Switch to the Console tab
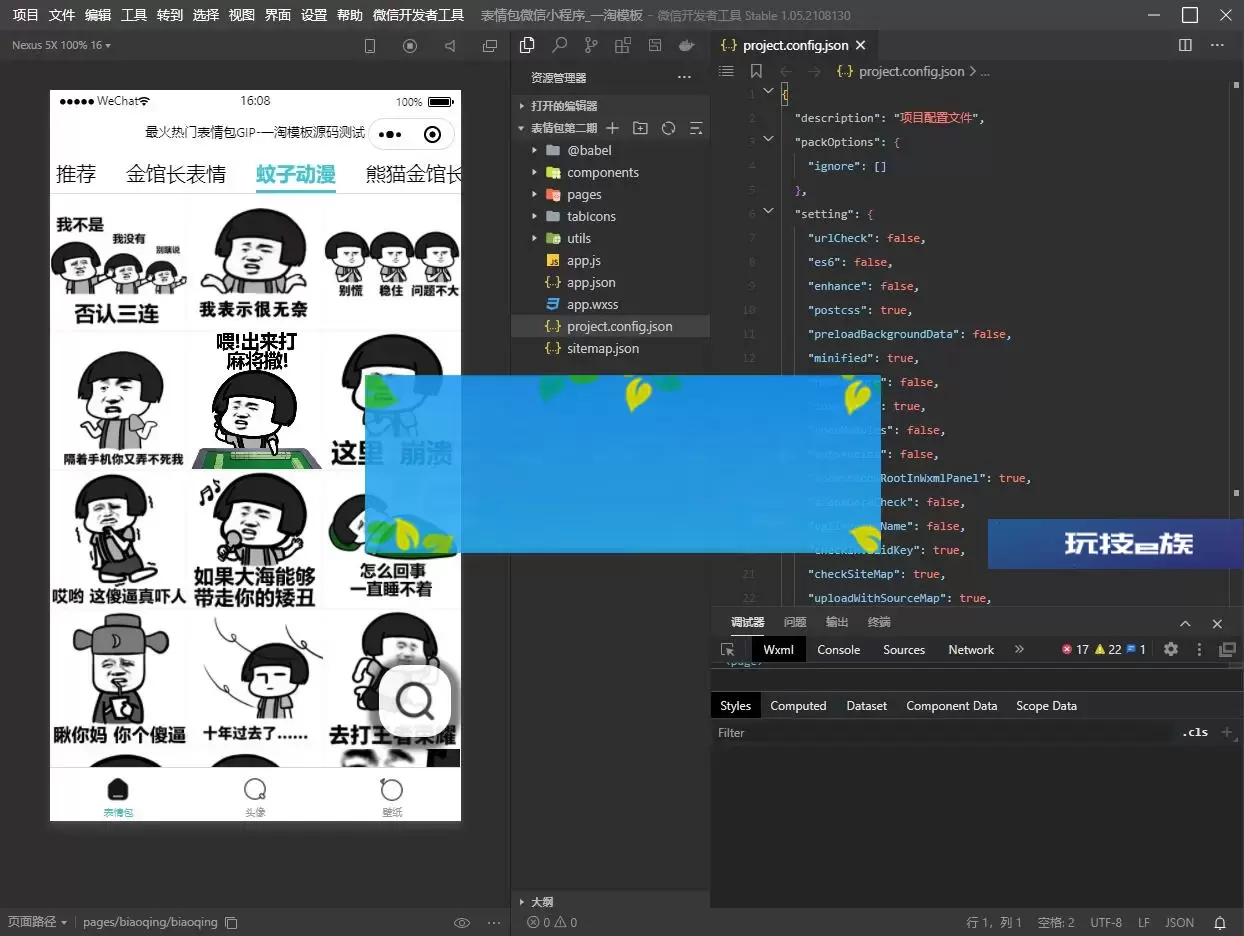Viewport: 1244px width, 936px height. [x=838, y=649]
